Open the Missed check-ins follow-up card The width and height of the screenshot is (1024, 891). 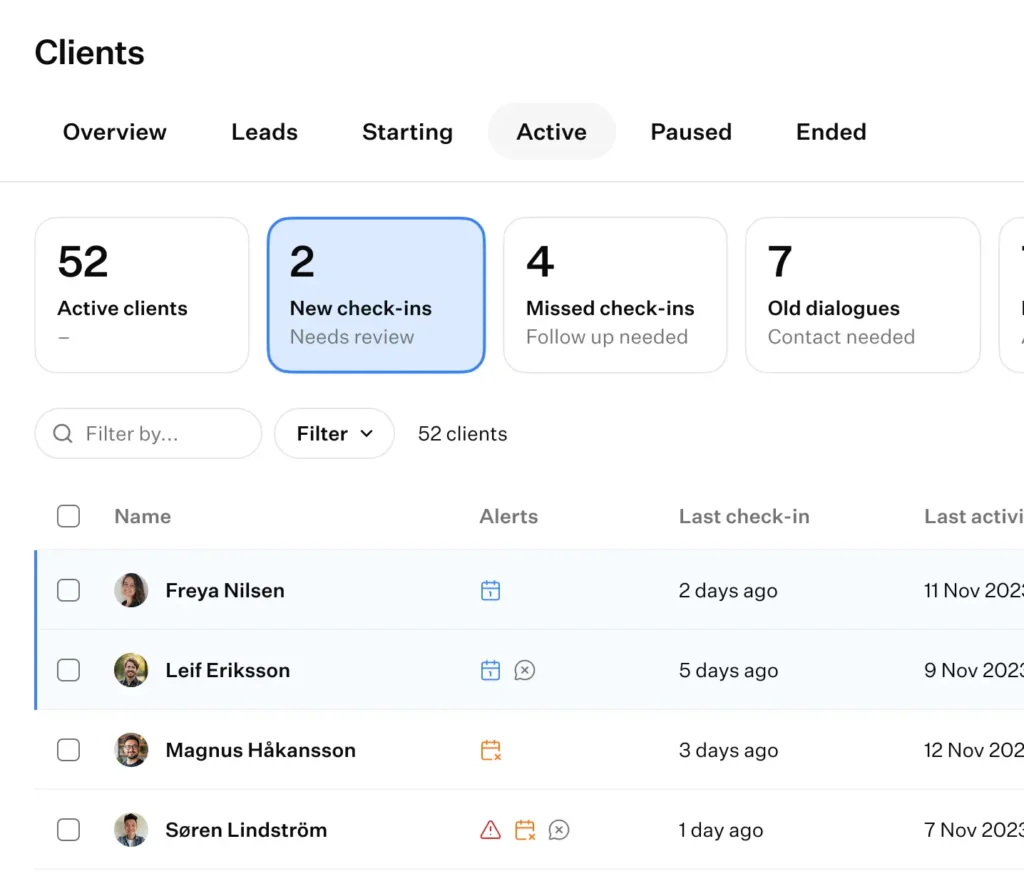click(614, 295)
